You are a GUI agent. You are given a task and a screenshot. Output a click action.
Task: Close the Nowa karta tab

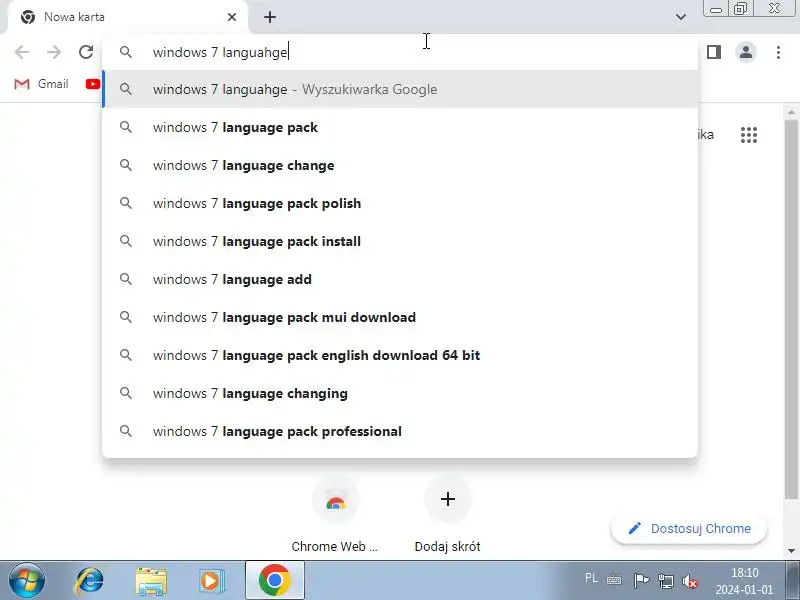click(x=232, y=17)
